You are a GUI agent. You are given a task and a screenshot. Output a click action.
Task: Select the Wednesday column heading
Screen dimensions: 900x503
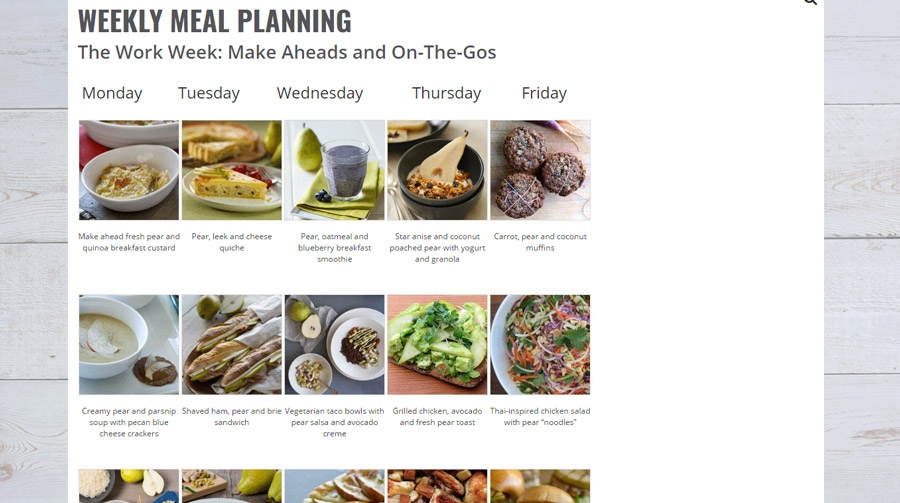[320, 93]
